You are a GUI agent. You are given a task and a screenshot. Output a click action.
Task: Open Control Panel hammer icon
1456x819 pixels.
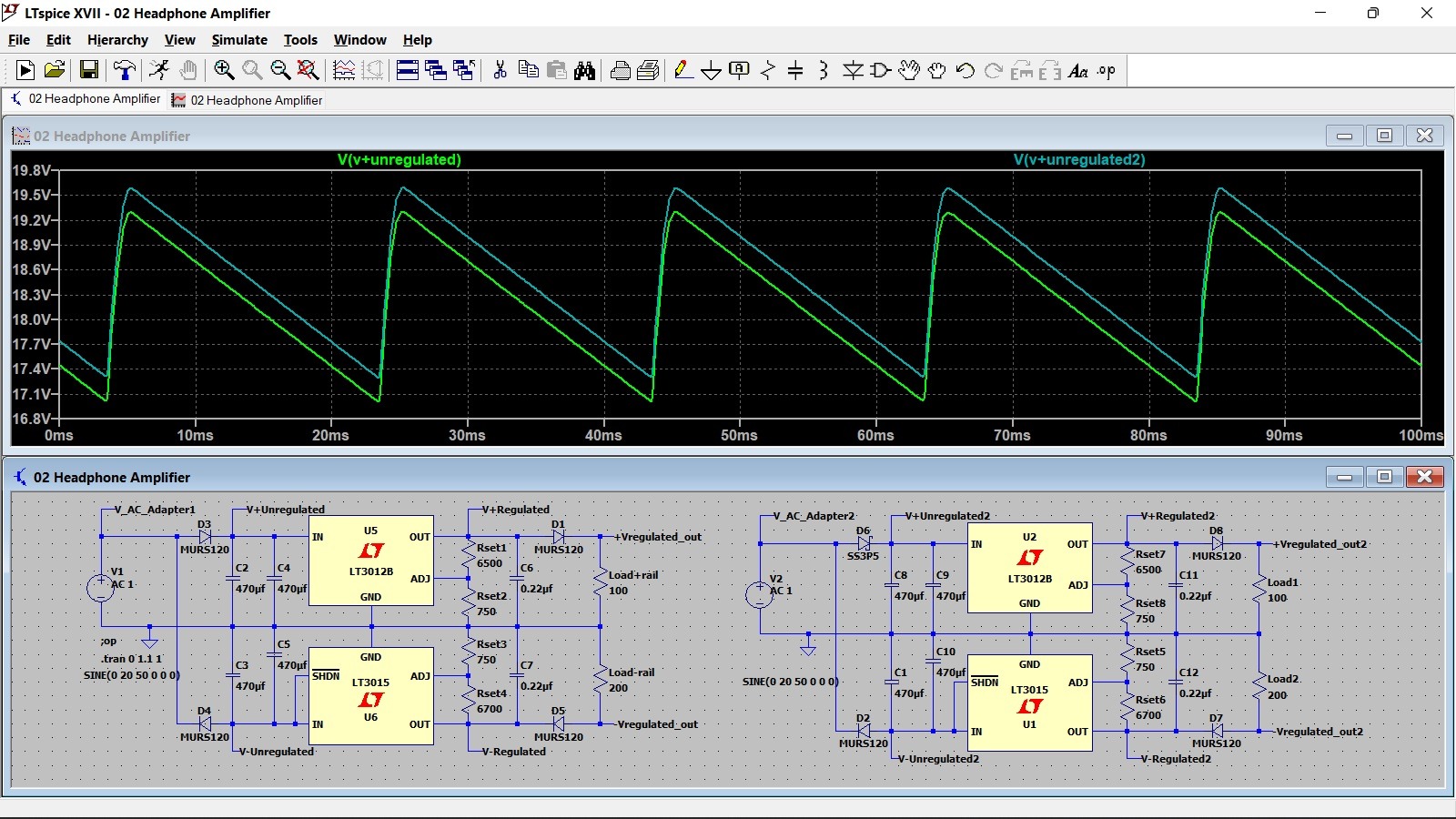pos(125,70)
